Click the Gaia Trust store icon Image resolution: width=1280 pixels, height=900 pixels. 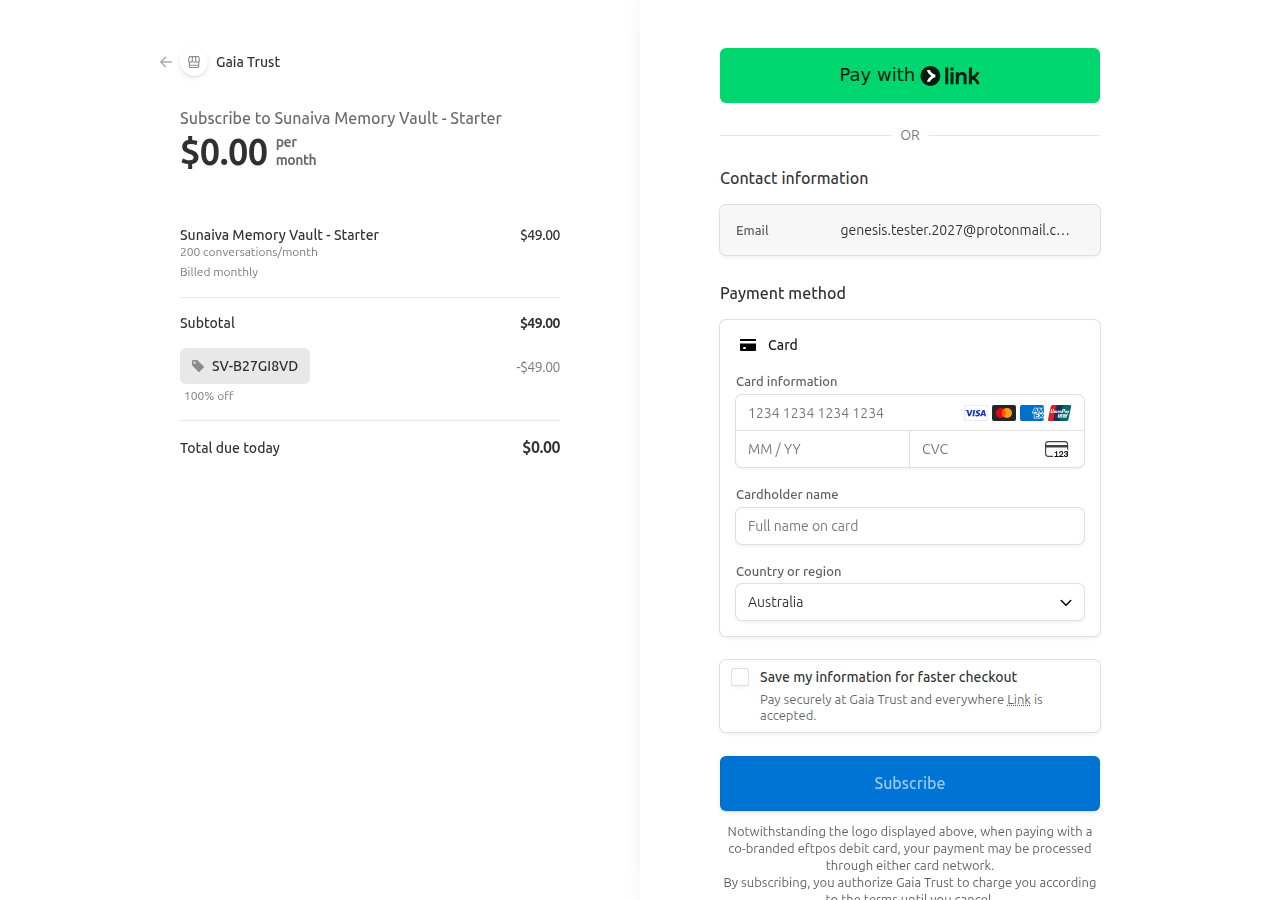194,62
